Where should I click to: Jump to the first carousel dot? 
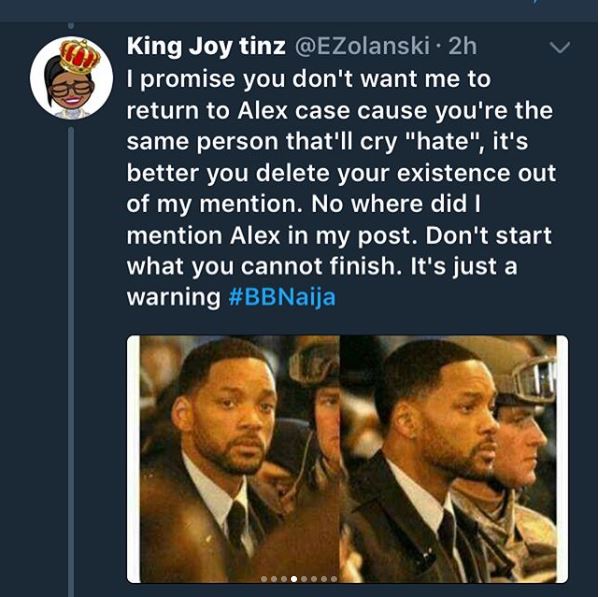tap(264, 579)
